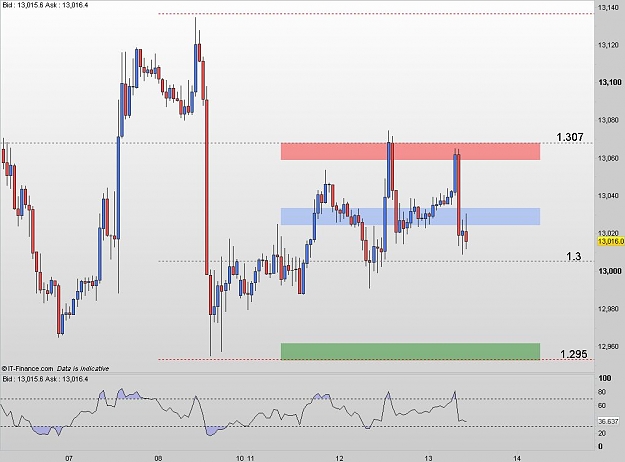Click the date label 08 on time axis

[x=158, y=458]
